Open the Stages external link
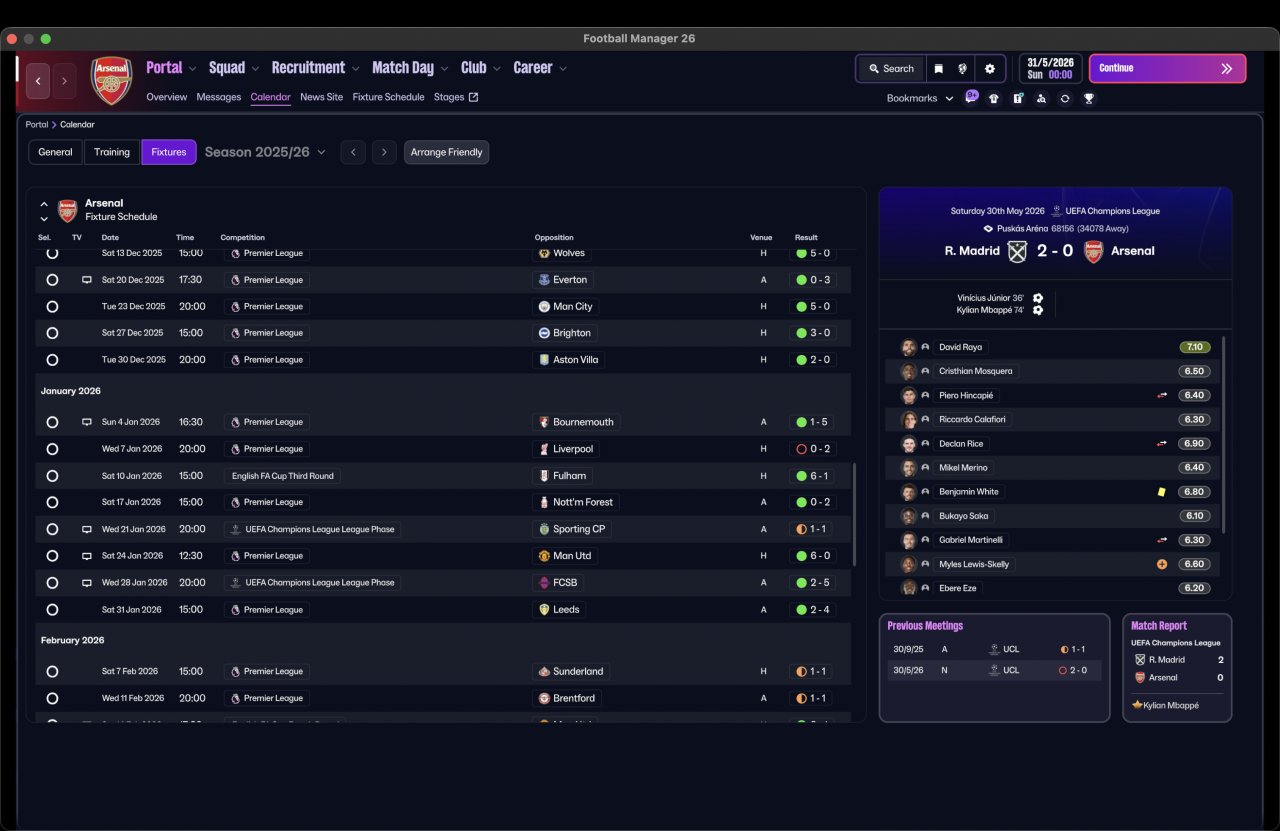 [456, 97]
